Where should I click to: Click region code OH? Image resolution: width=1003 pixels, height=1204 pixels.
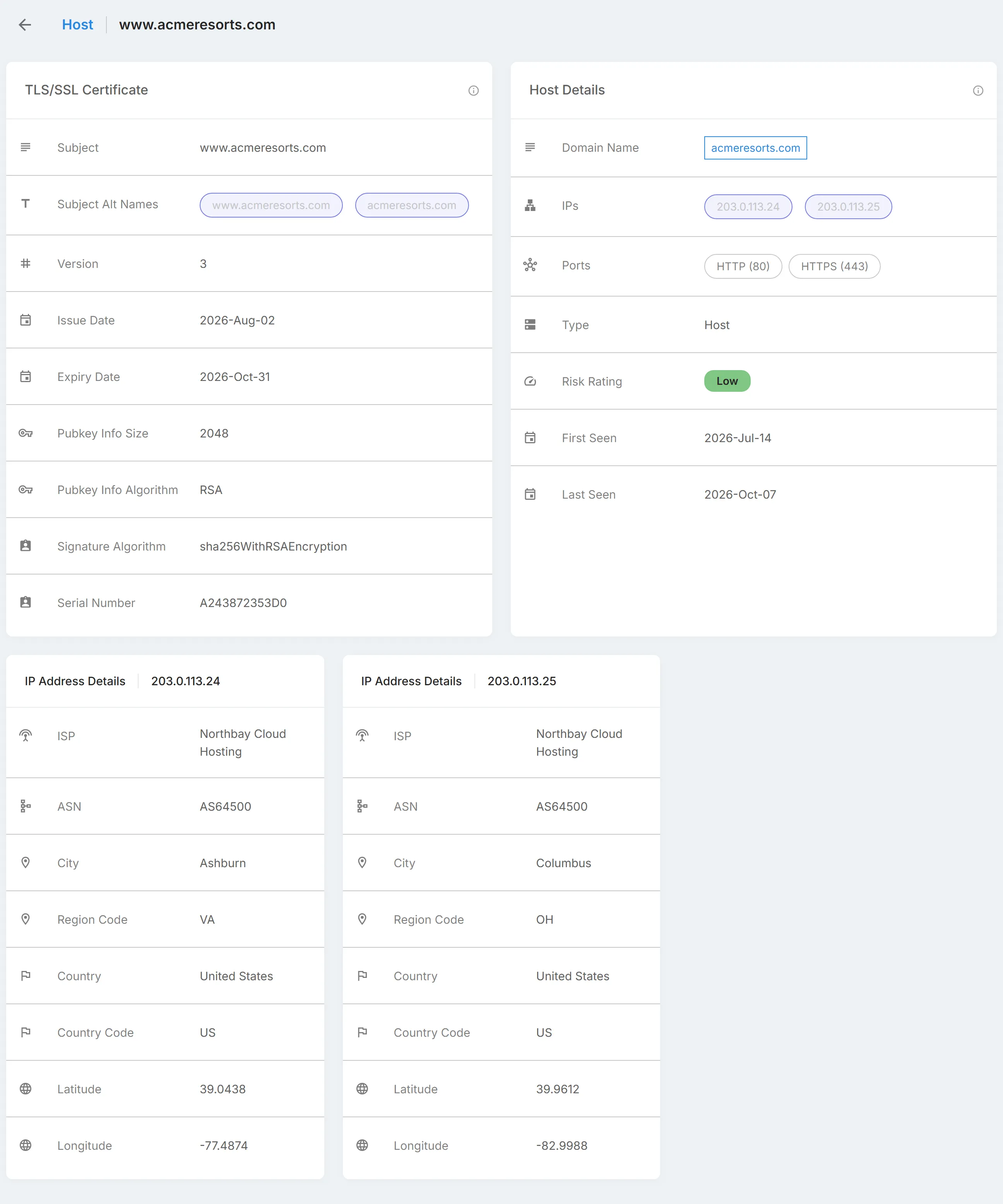pos(544,919)
